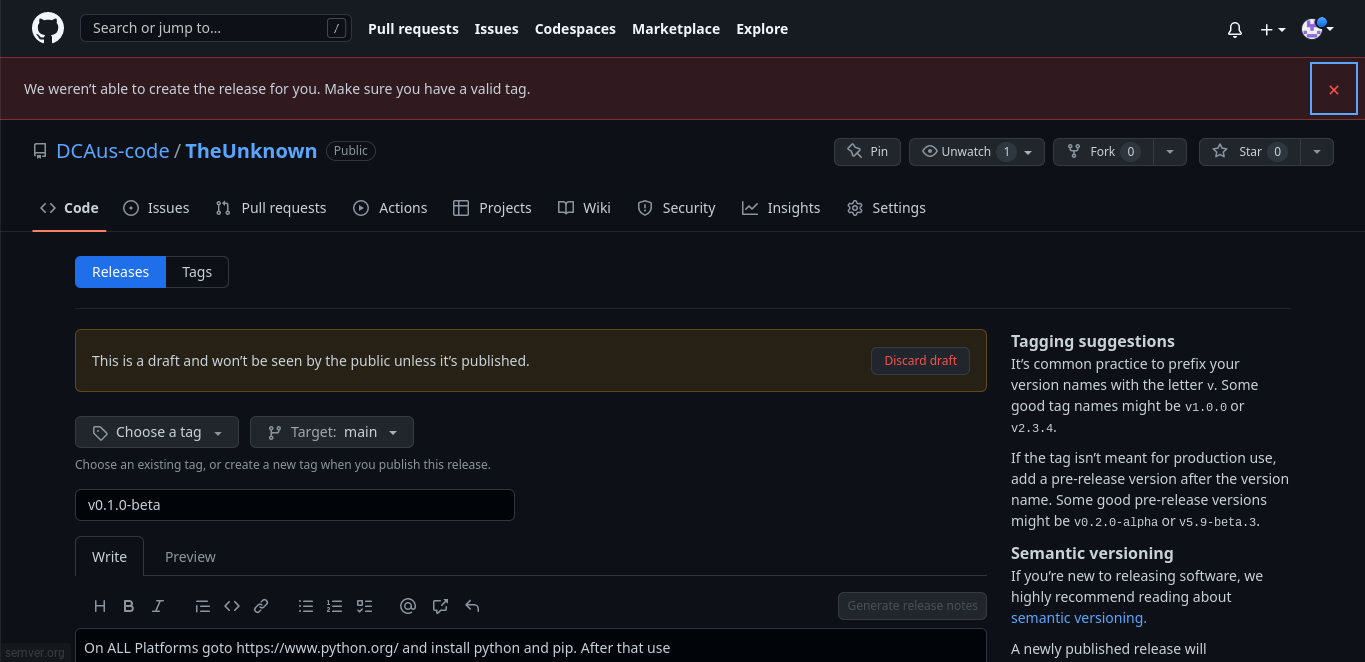The width and height of the screenshot is (1365, 662).
Task: Open the Insights tab
Action: click(x=781, y=208)
